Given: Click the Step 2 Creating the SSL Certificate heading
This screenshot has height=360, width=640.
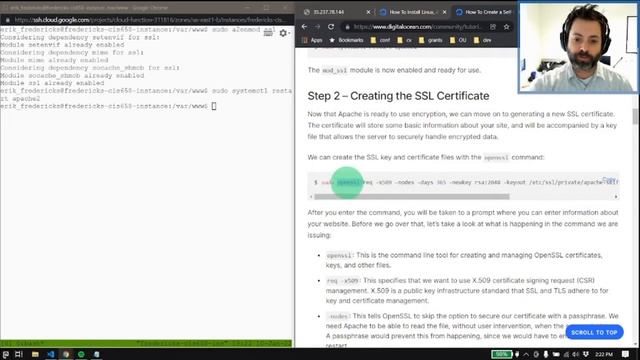Looking at the screenshot, I should 398,96.
